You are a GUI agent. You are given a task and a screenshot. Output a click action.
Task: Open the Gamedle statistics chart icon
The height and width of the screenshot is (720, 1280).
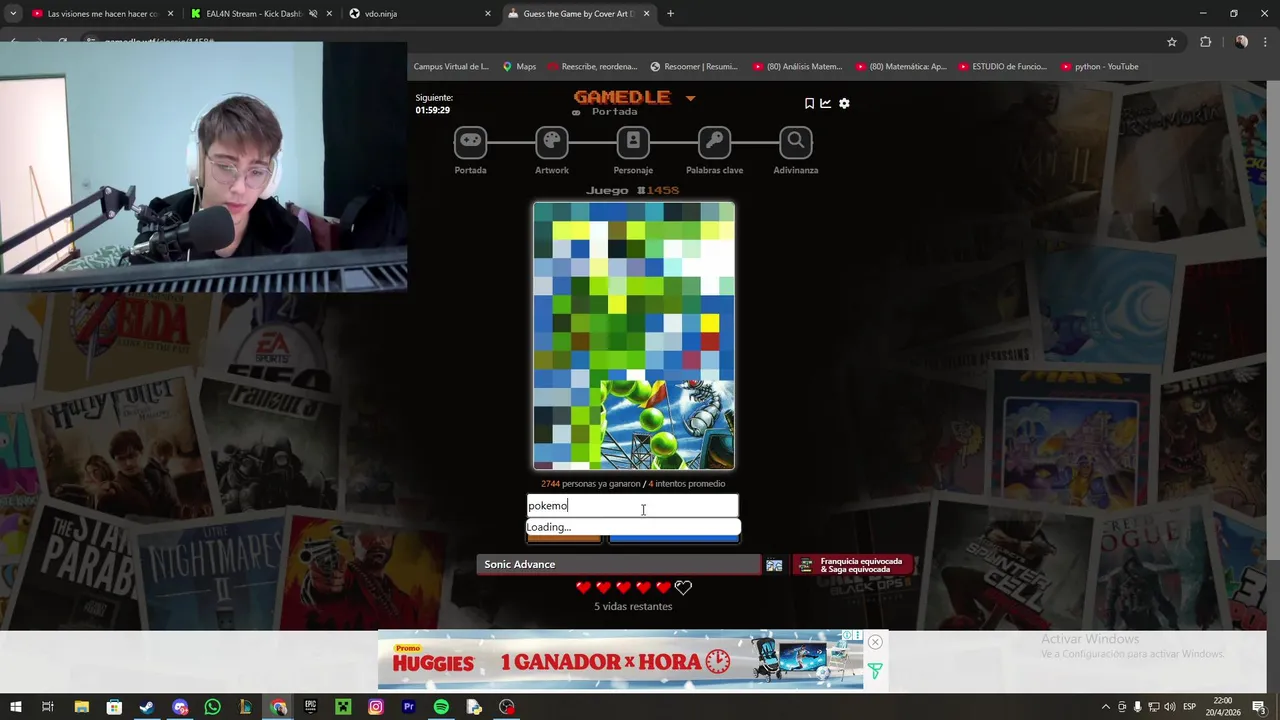point(826,103)
